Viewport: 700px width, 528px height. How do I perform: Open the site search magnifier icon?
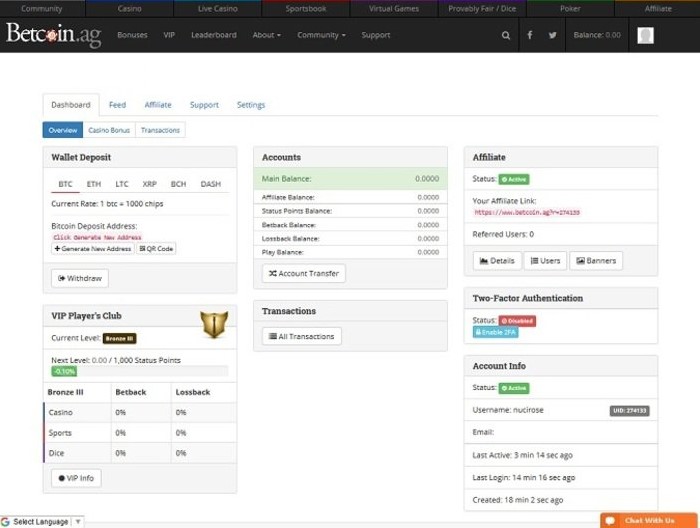click(505, 35)
